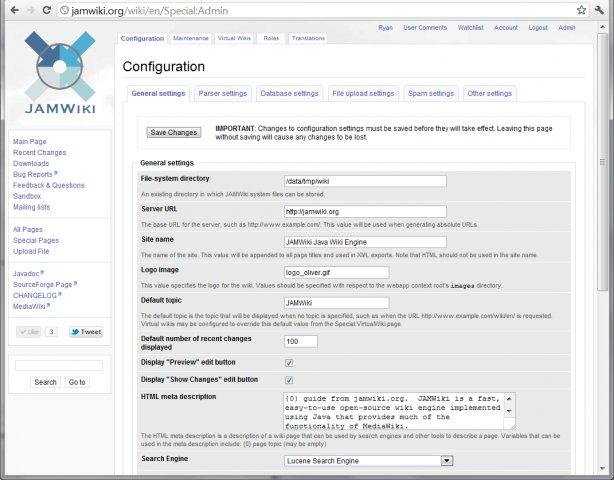The image size is (614, 480).
Task: Click the Save Changes button
Action: (x=174, y=133)
